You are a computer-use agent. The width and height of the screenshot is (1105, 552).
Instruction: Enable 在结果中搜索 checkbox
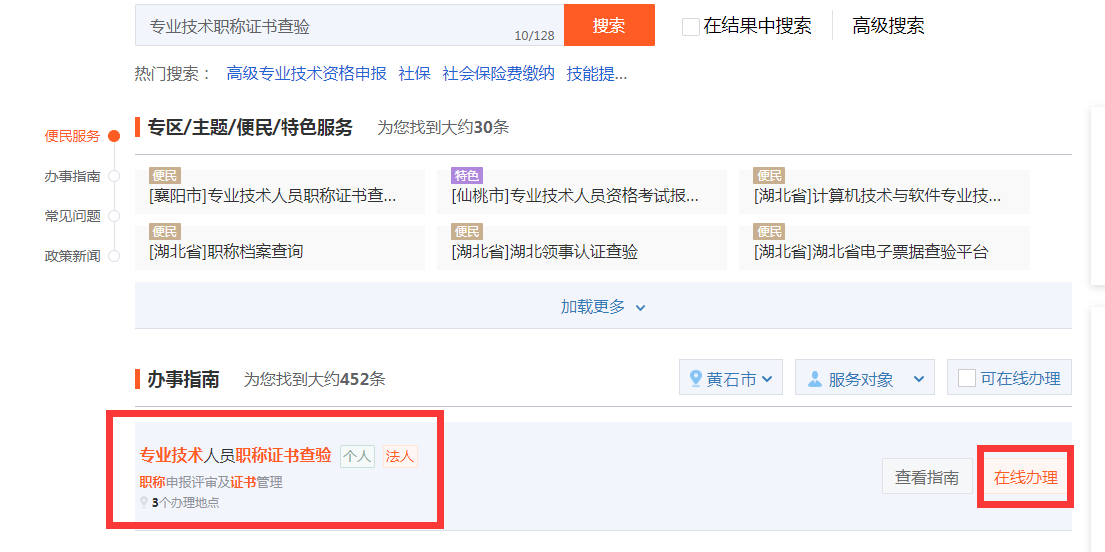(x=691, y=27)
